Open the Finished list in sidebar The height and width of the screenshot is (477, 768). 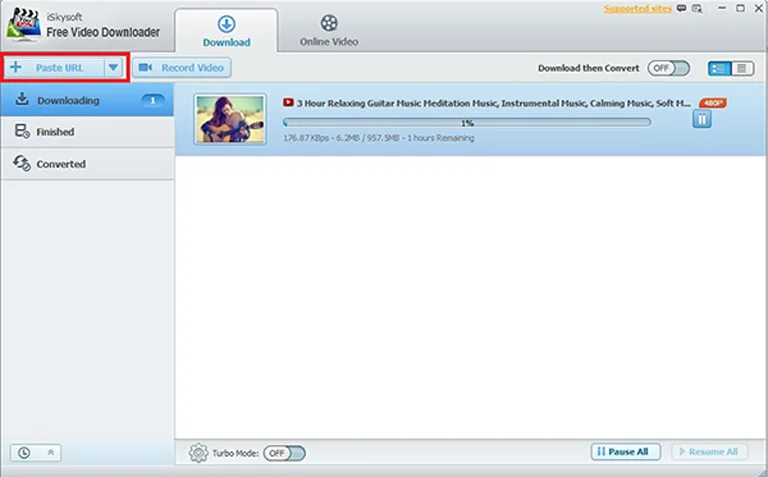[87, 132]
